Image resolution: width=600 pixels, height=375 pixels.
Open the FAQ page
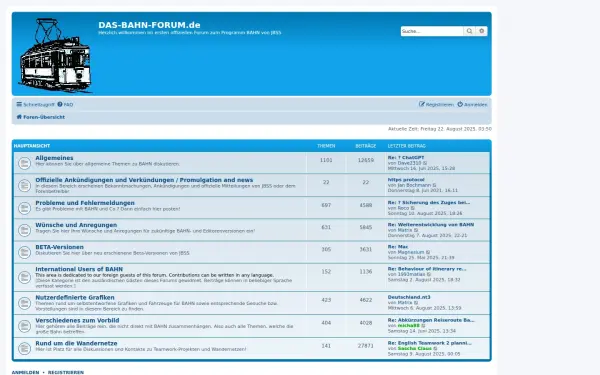point(65,104)
